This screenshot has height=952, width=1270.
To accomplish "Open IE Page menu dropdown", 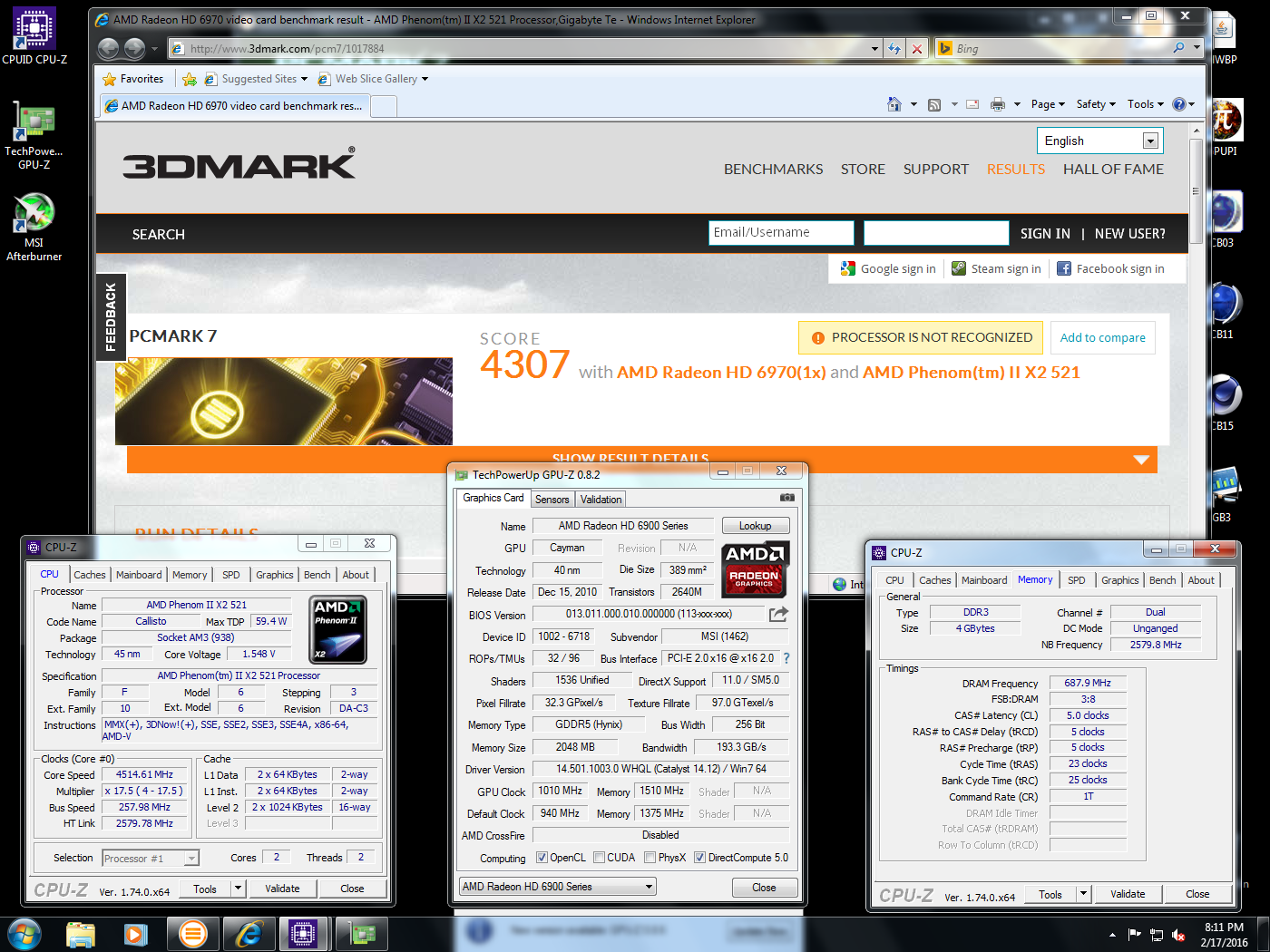I will click(1048, 104).
